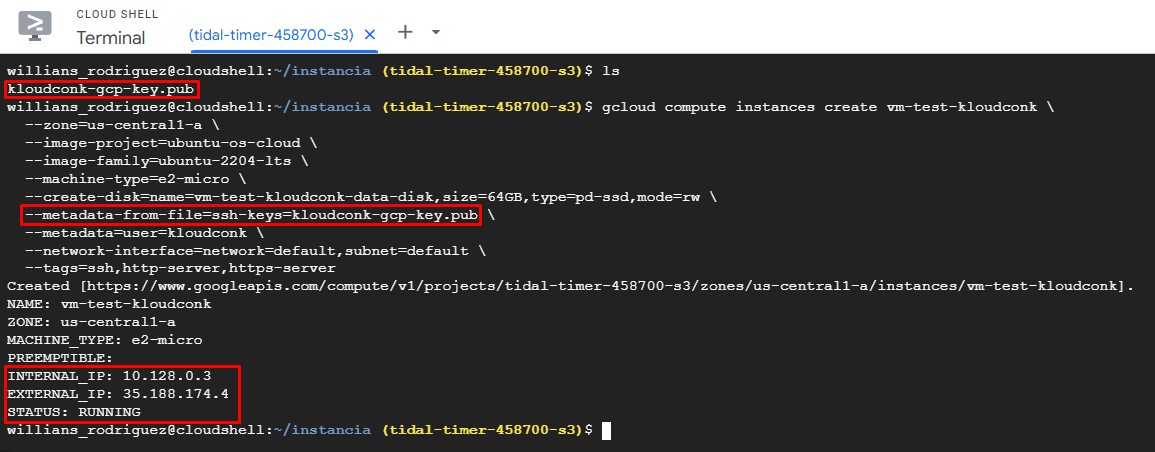Click the kloudconk-gcp-key.pub file name in ls output
1155x452 pixels.
102,89
